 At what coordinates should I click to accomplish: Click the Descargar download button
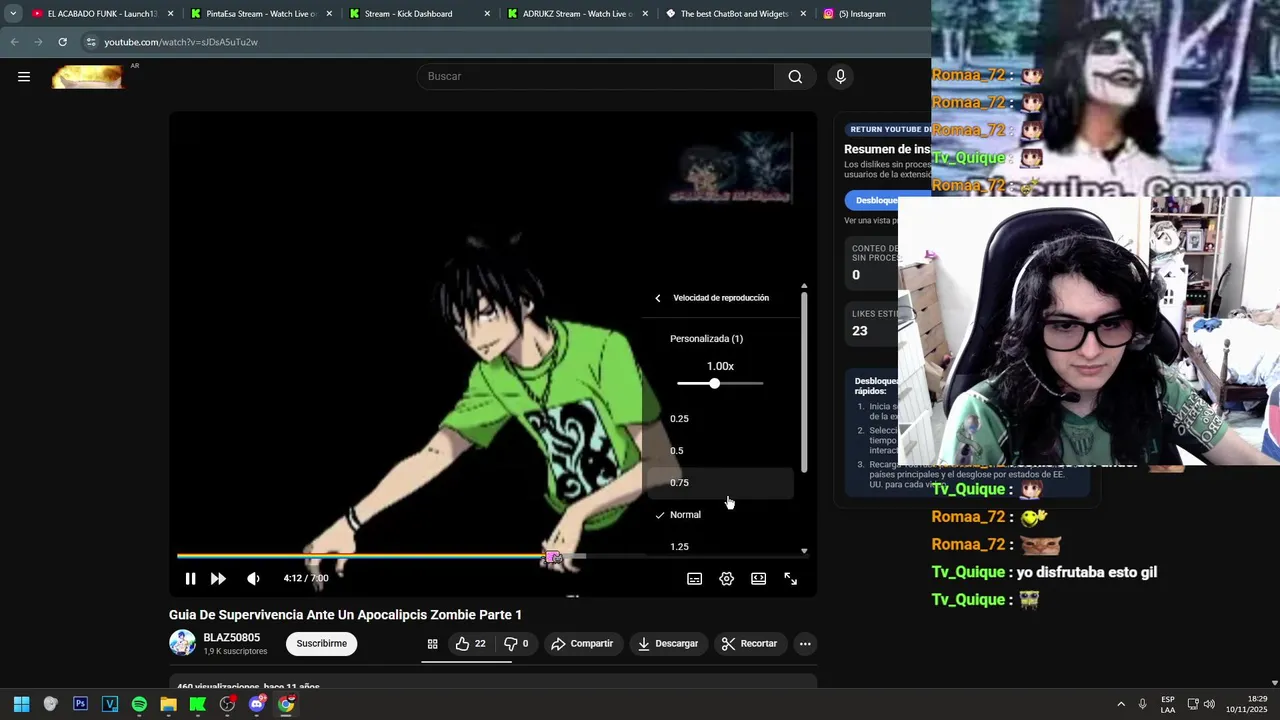coord(667,643)
